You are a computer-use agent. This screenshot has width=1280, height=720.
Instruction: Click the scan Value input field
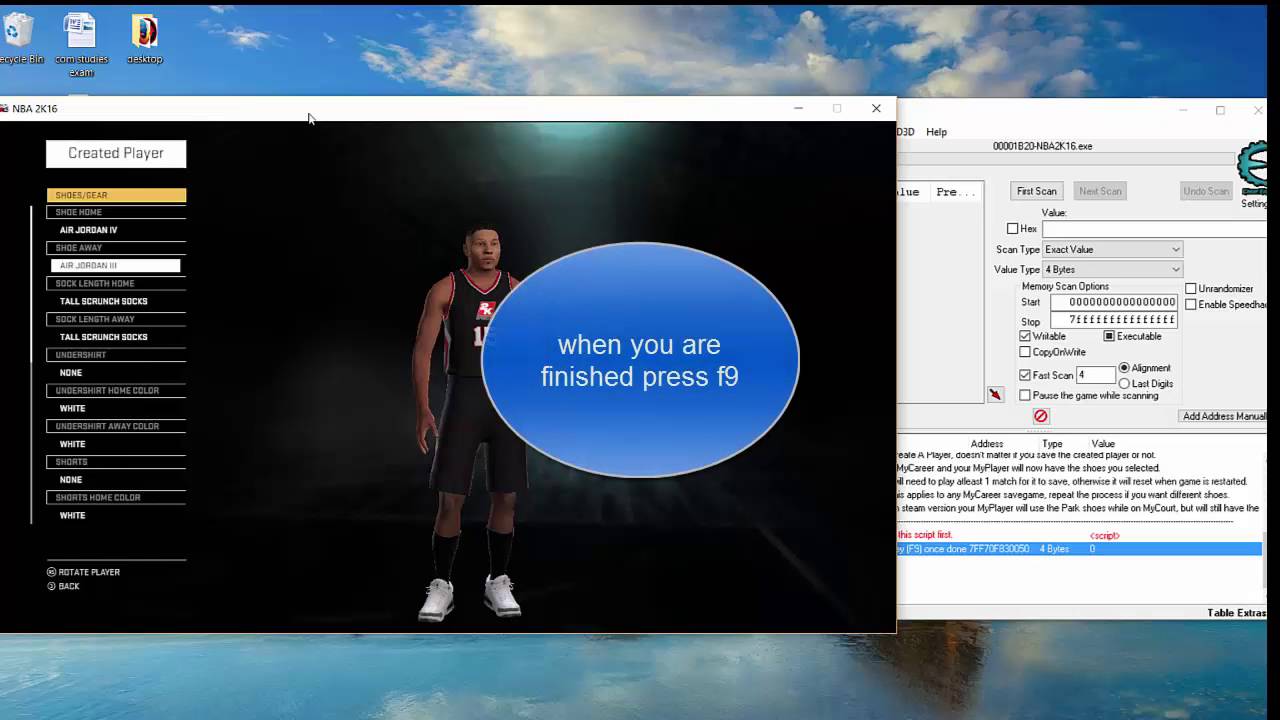point(1155,229)
